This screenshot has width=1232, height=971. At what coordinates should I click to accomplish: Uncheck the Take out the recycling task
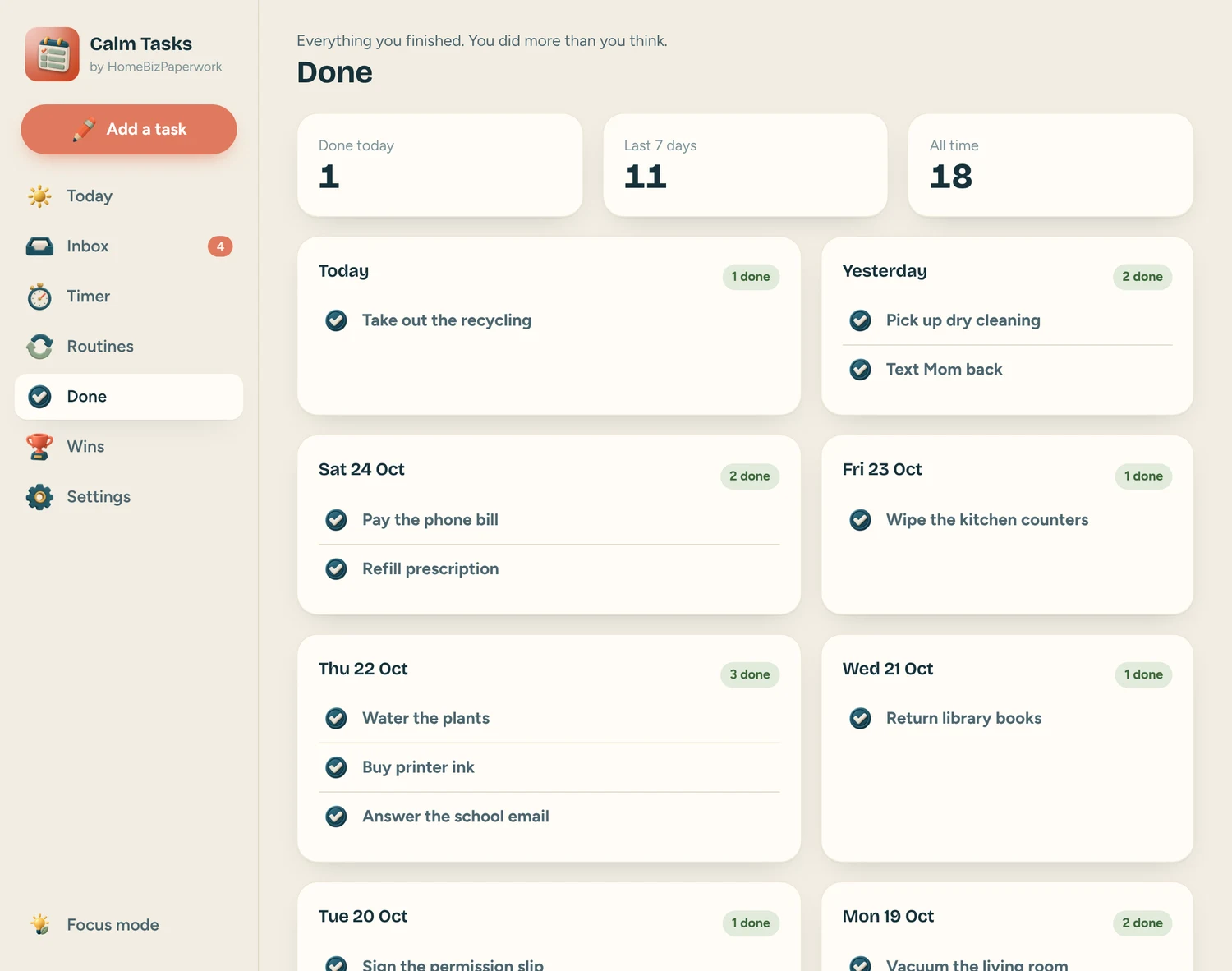(336, 320)
